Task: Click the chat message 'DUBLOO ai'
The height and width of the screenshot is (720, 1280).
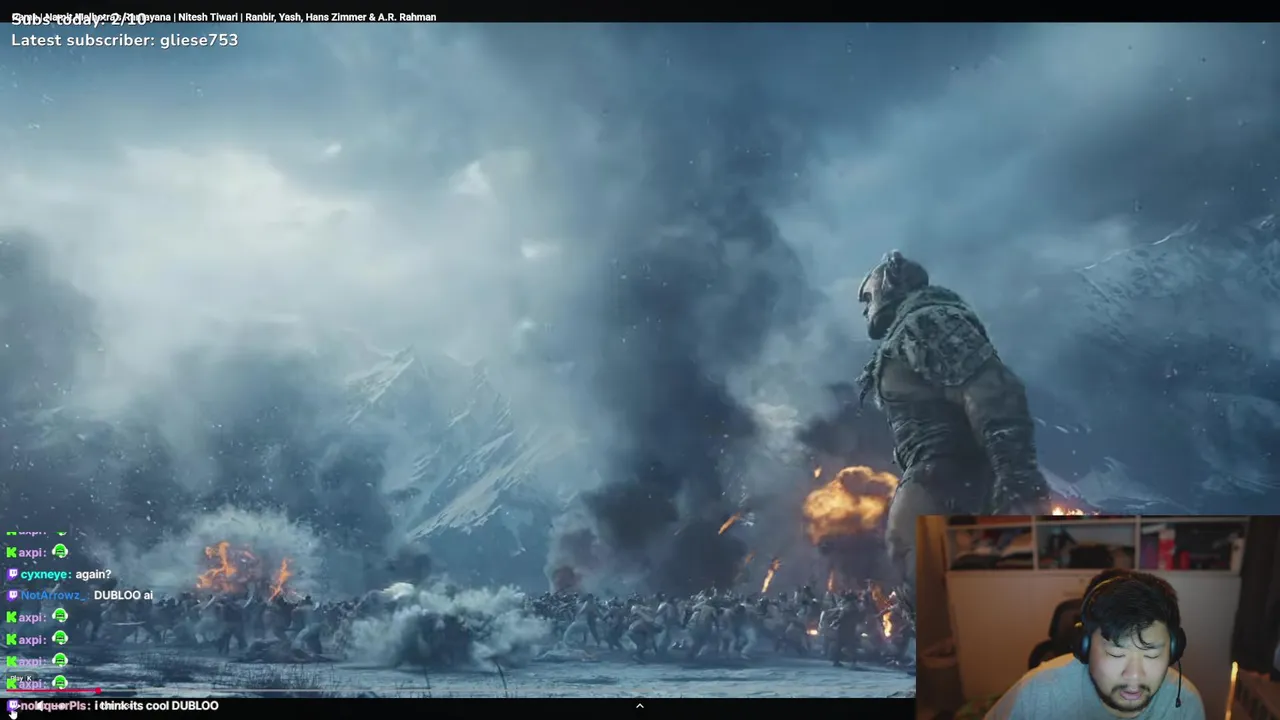Action: click(x=123, y=595)
